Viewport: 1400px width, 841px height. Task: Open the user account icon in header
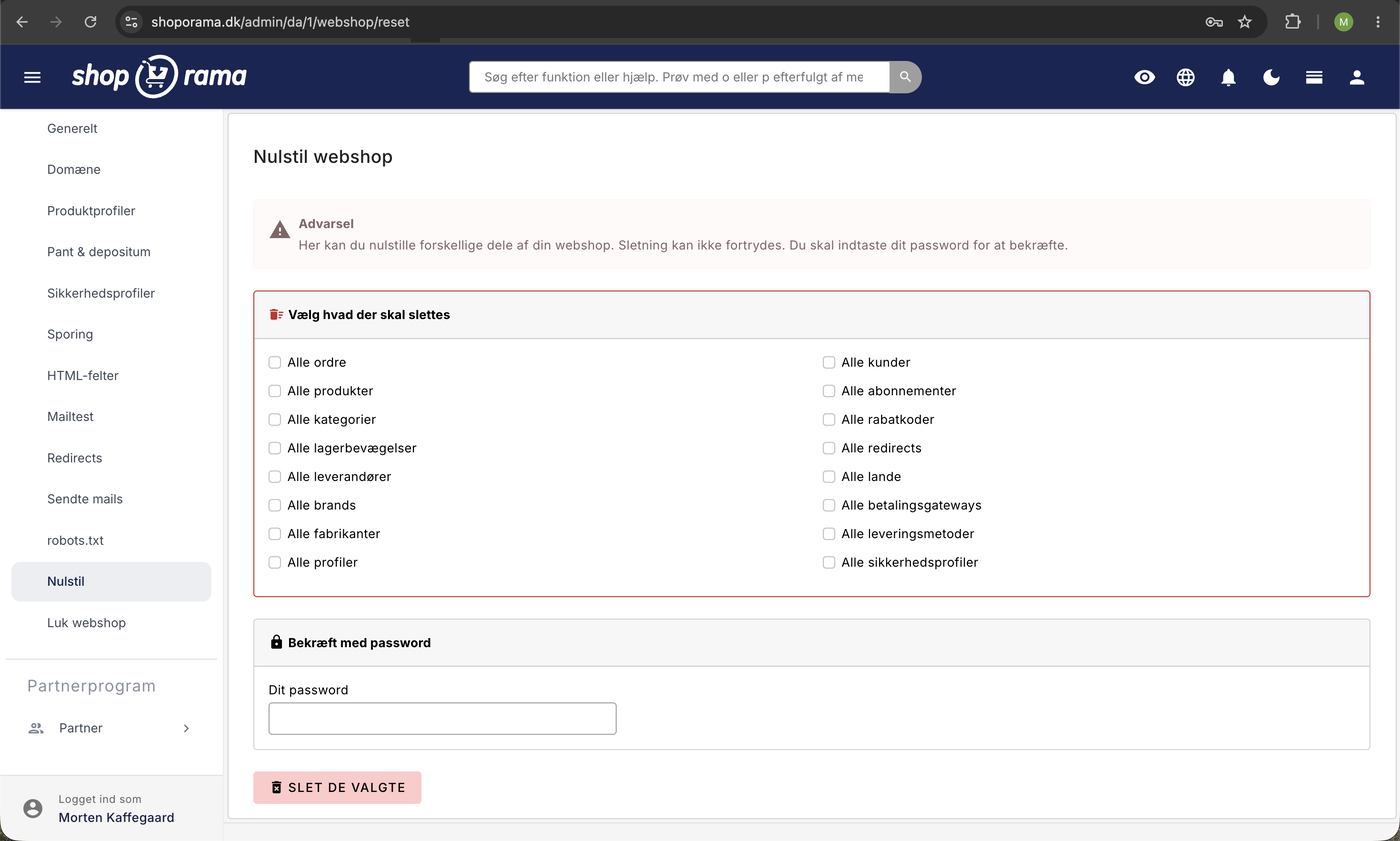point(1357,77)
